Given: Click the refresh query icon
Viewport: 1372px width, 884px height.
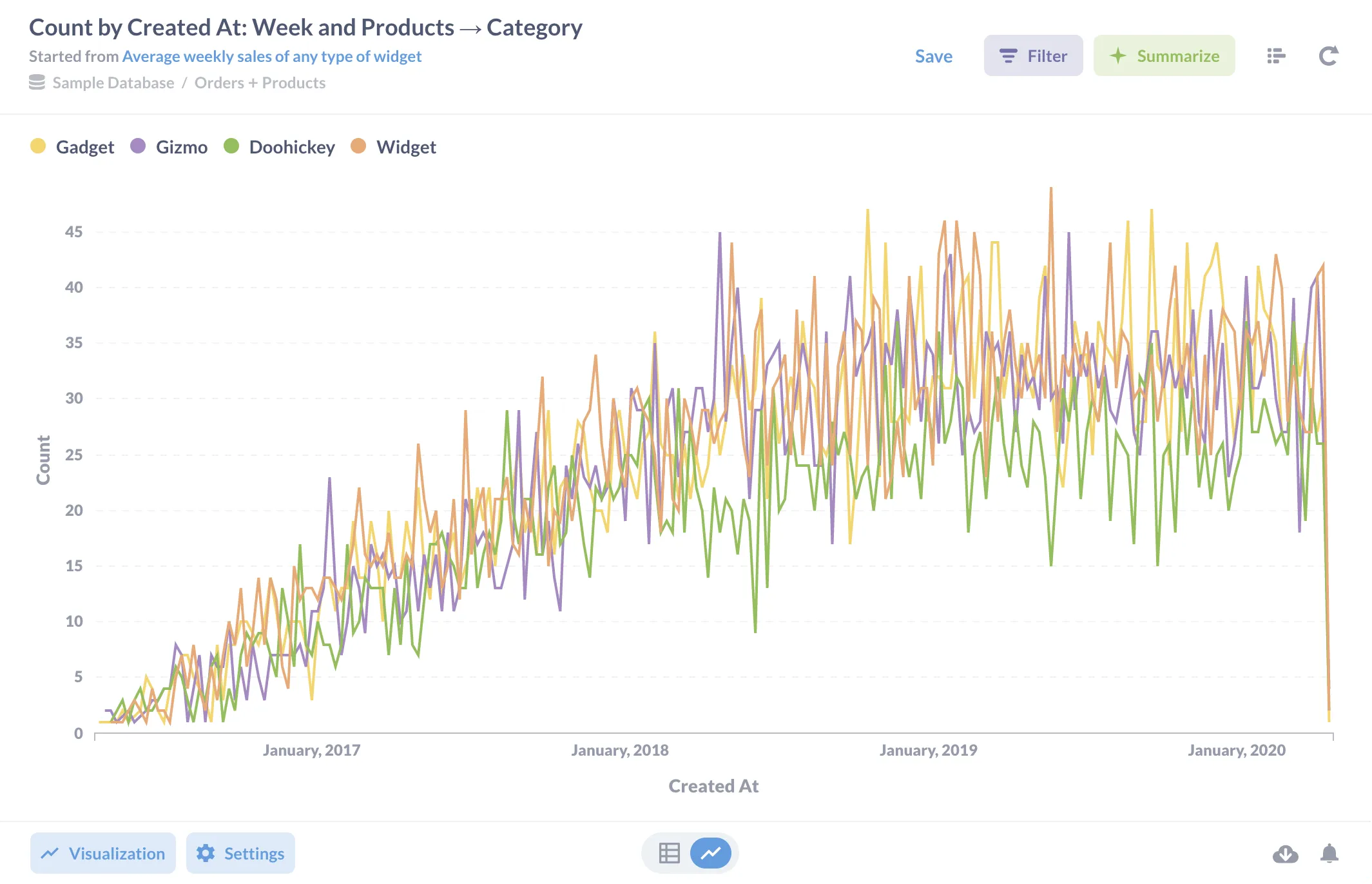Looking at the screenshot, I should point(1327,56).
